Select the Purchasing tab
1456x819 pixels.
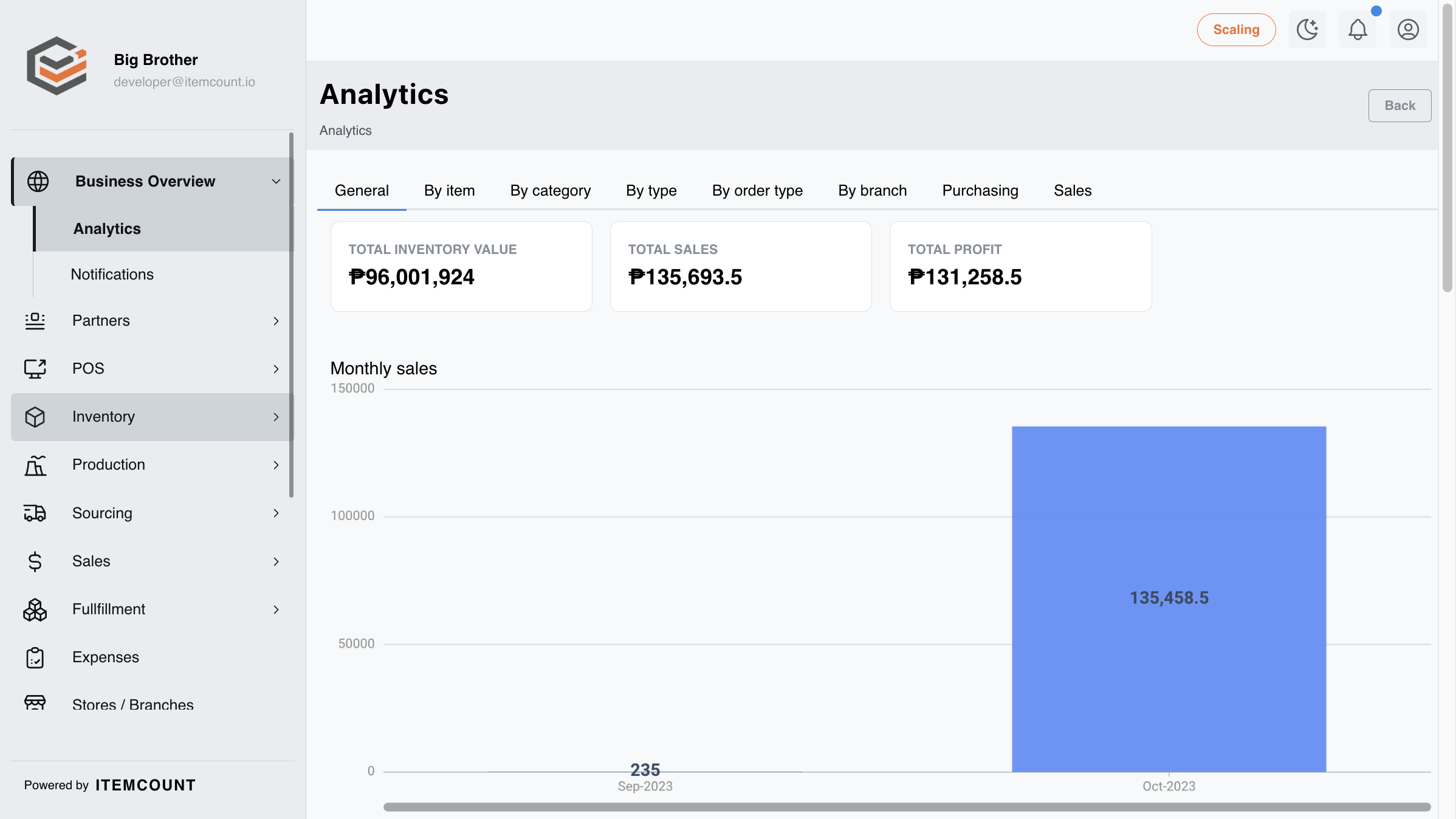pos(980,191)
